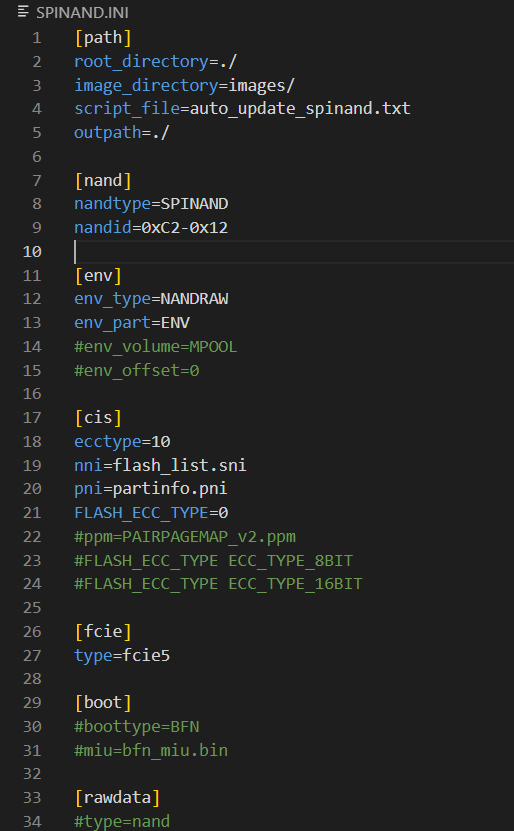
Task: Select line number 10 in gutter
Action: (32, 252)
